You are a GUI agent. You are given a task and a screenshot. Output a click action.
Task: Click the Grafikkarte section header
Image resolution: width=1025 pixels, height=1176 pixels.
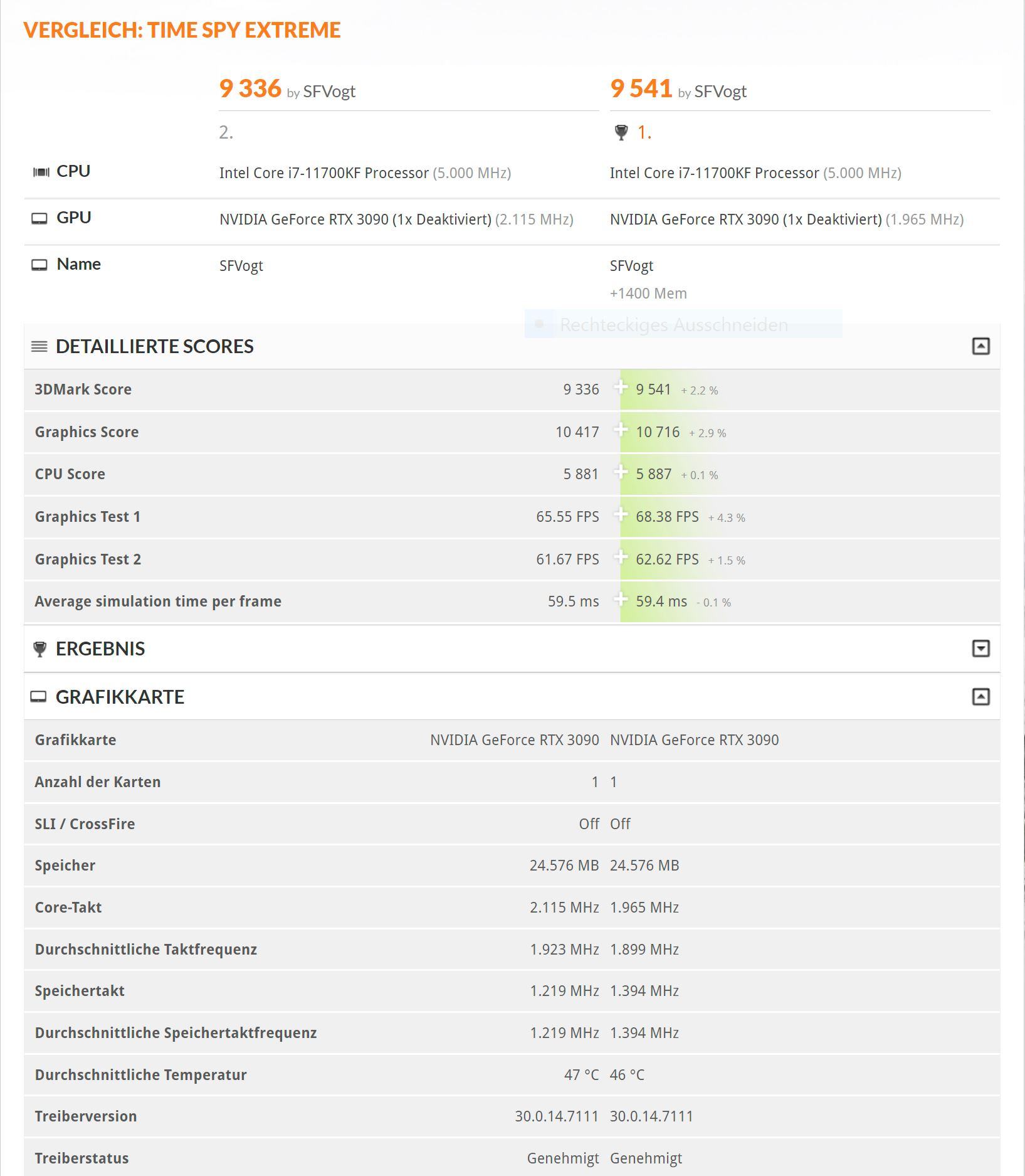tap(120, 697)
